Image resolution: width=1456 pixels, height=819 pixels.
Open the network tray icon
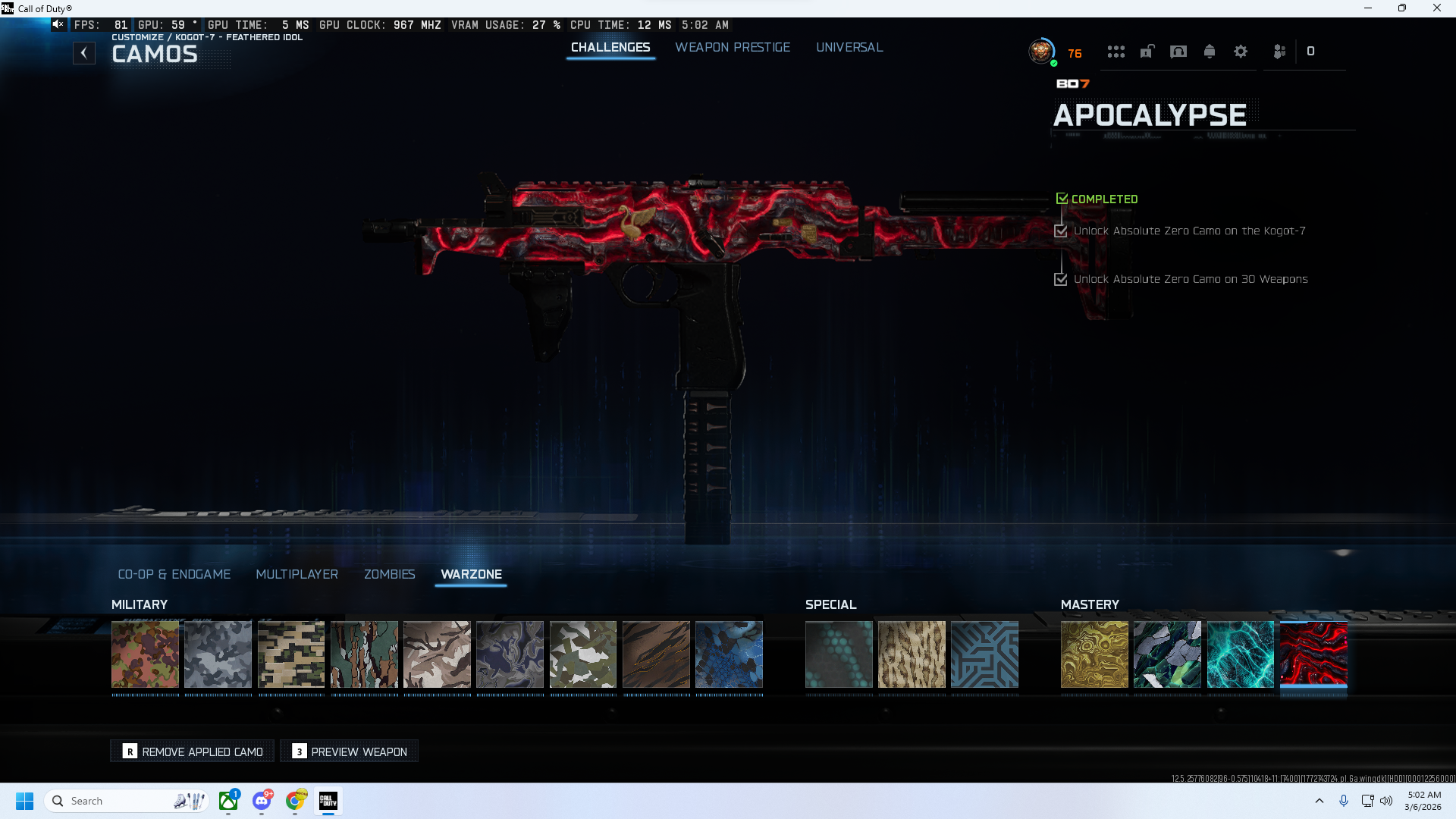point(1367,801)
